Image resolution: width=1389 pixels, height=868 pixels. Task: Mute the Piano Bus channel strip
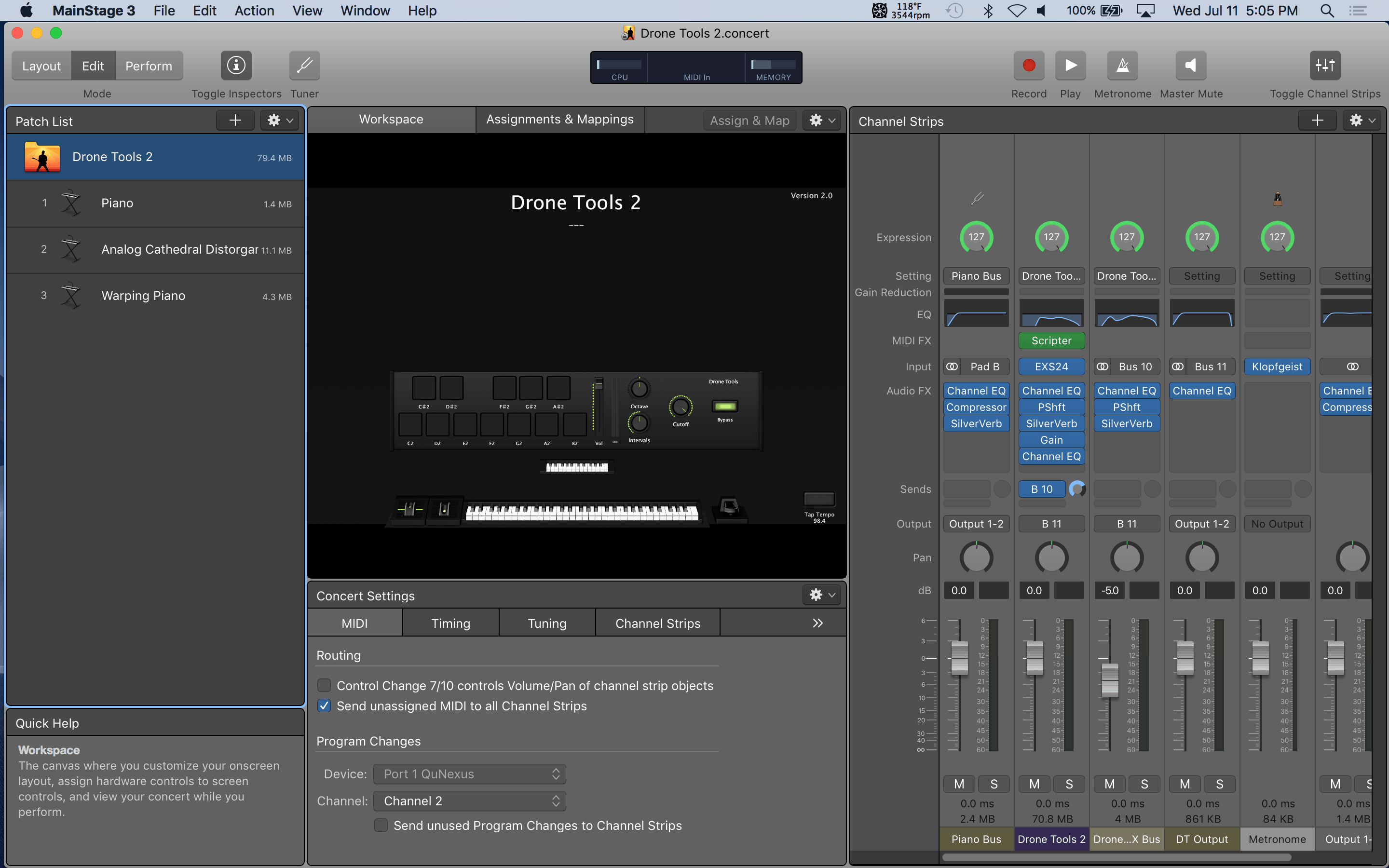(959, 784)
